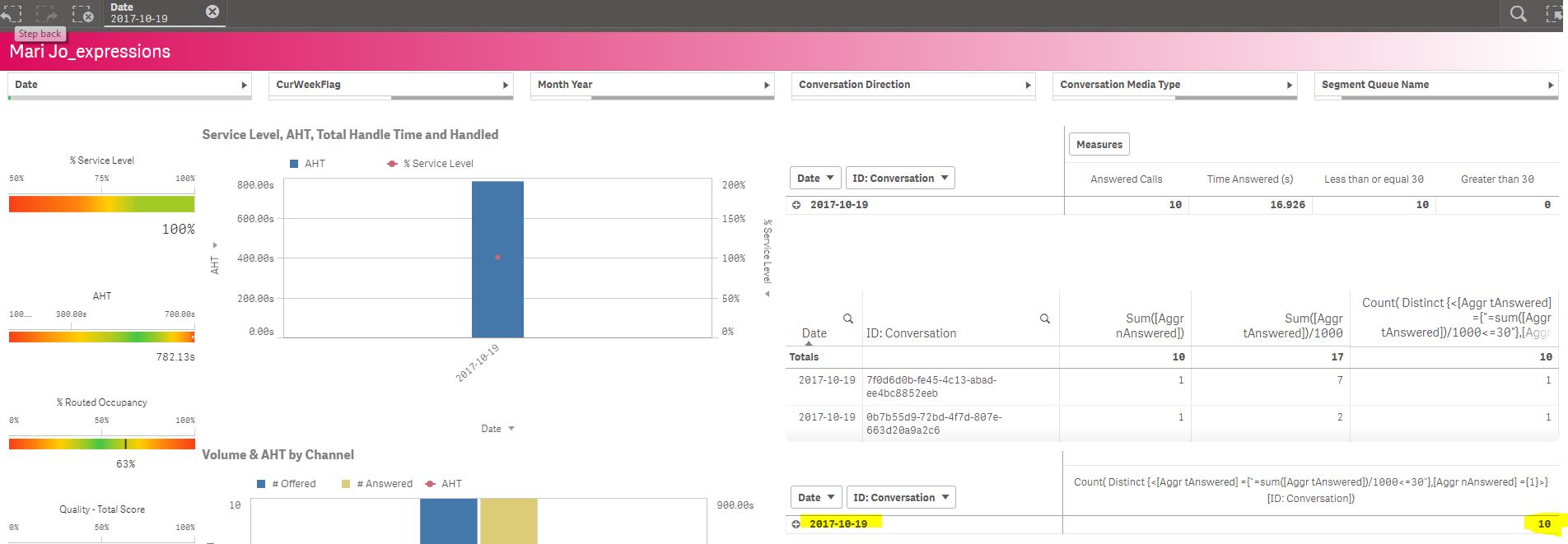Click the AHT gauge bar

click(102, 337)
